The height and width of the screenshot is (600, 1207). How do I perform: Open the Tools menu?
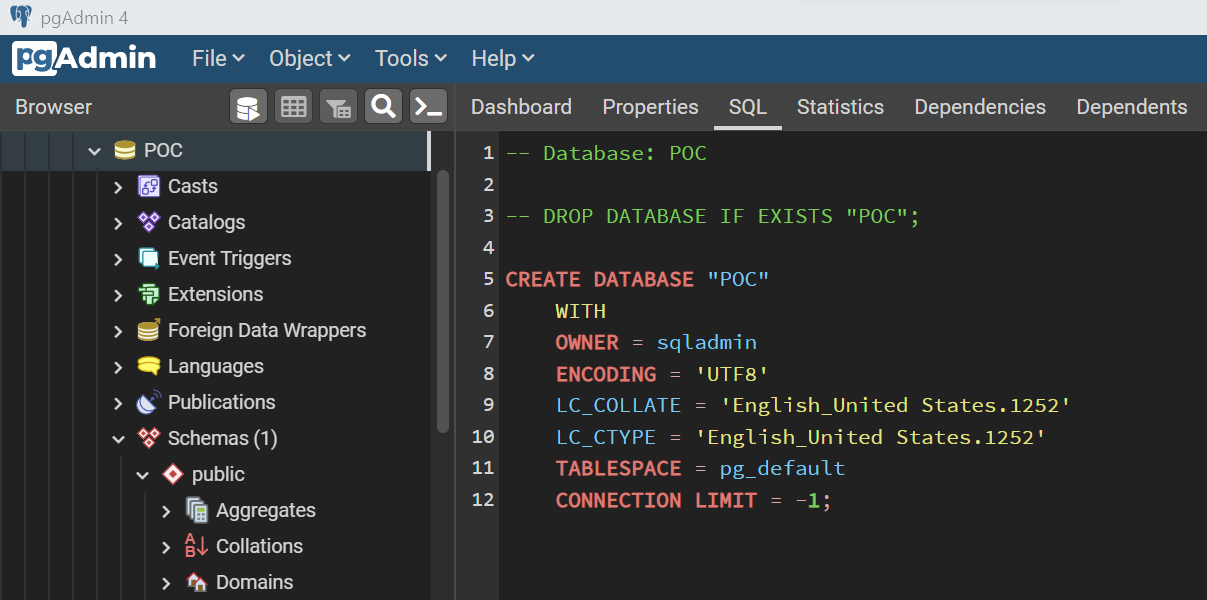point(411,59)
